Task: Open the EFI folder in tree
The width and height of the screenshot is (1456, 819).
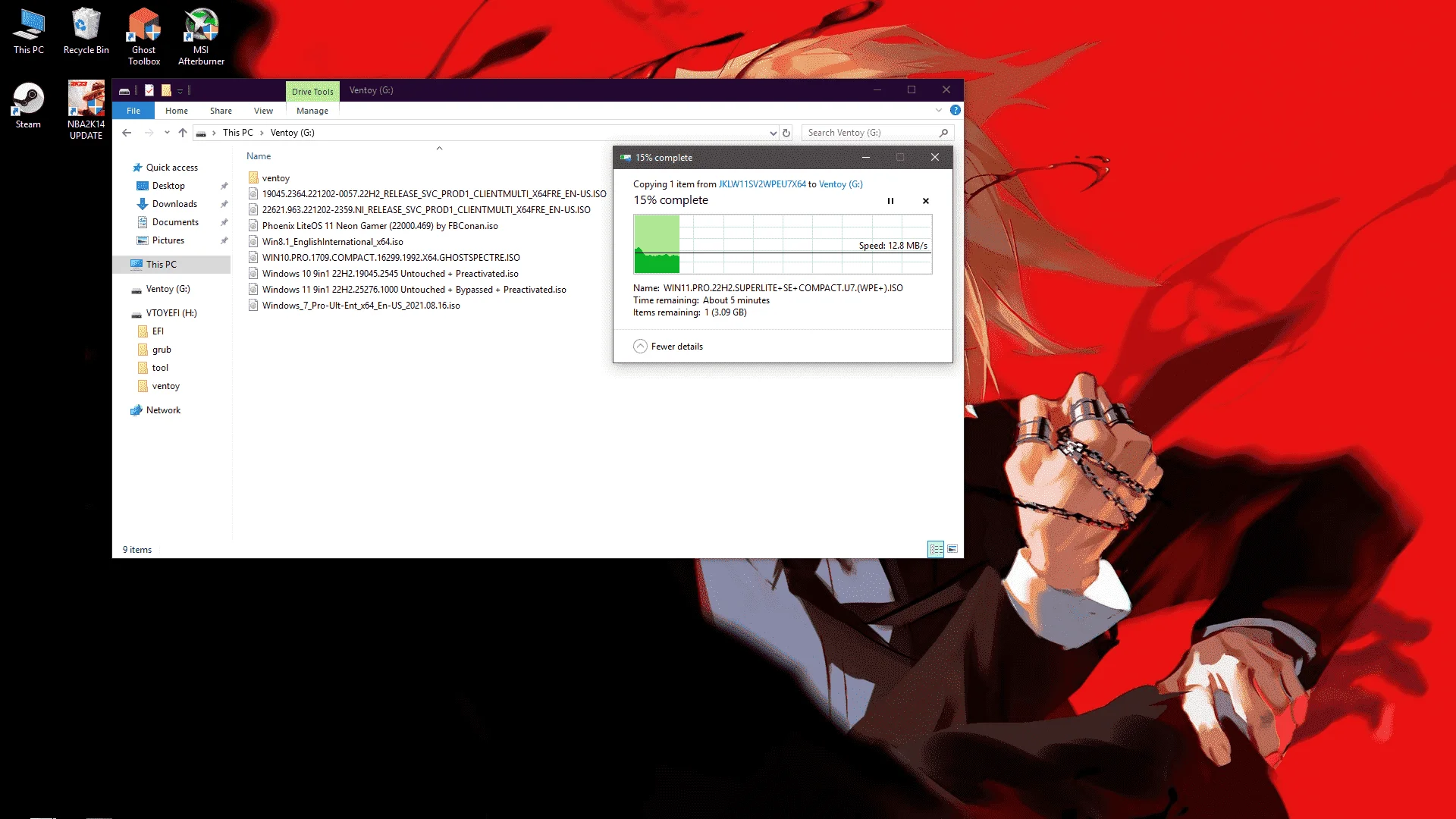Action: click(158, 331)
